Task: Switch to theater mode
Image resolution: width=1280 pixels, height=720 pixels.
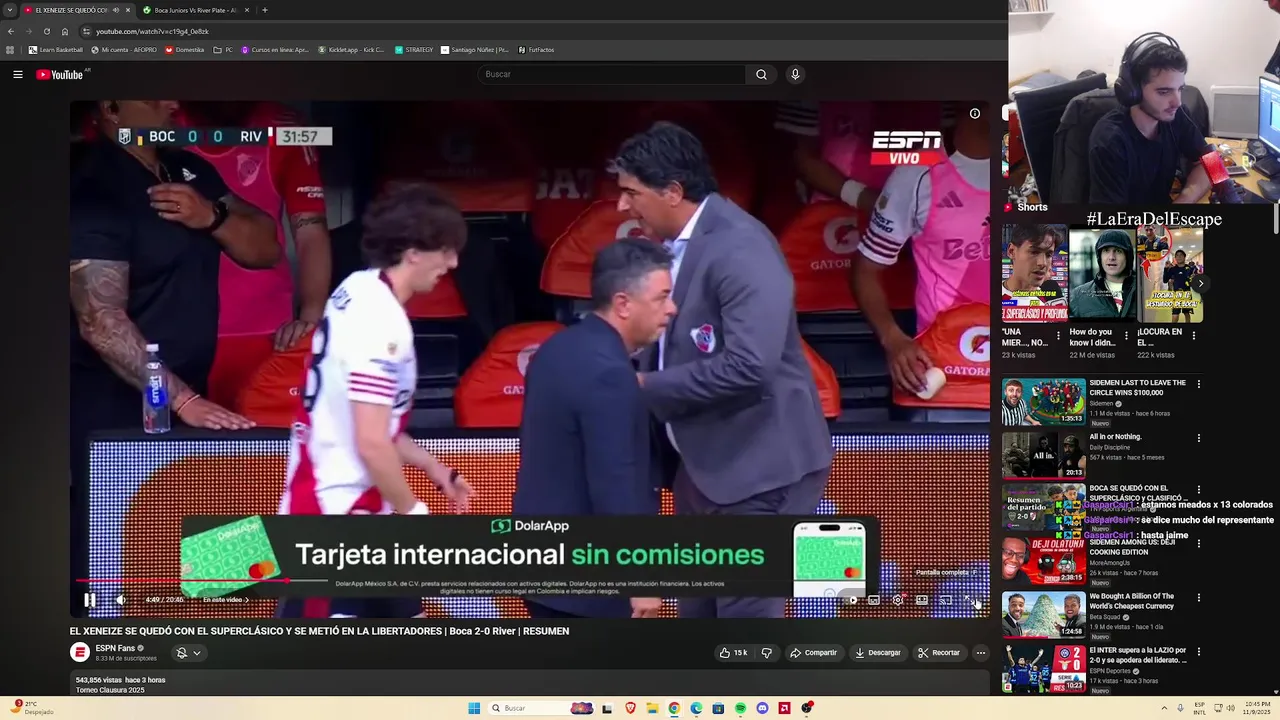Action: point(922,600)
